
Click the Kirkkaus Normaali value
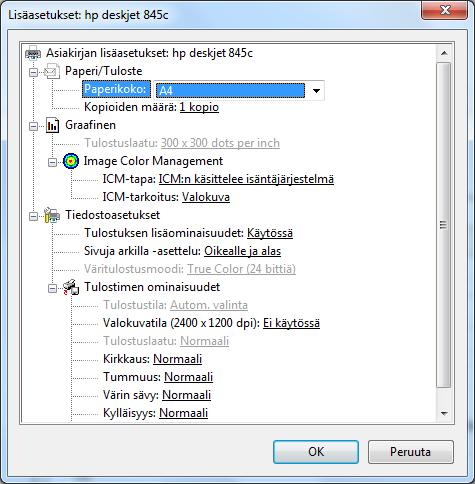[177, 359]
